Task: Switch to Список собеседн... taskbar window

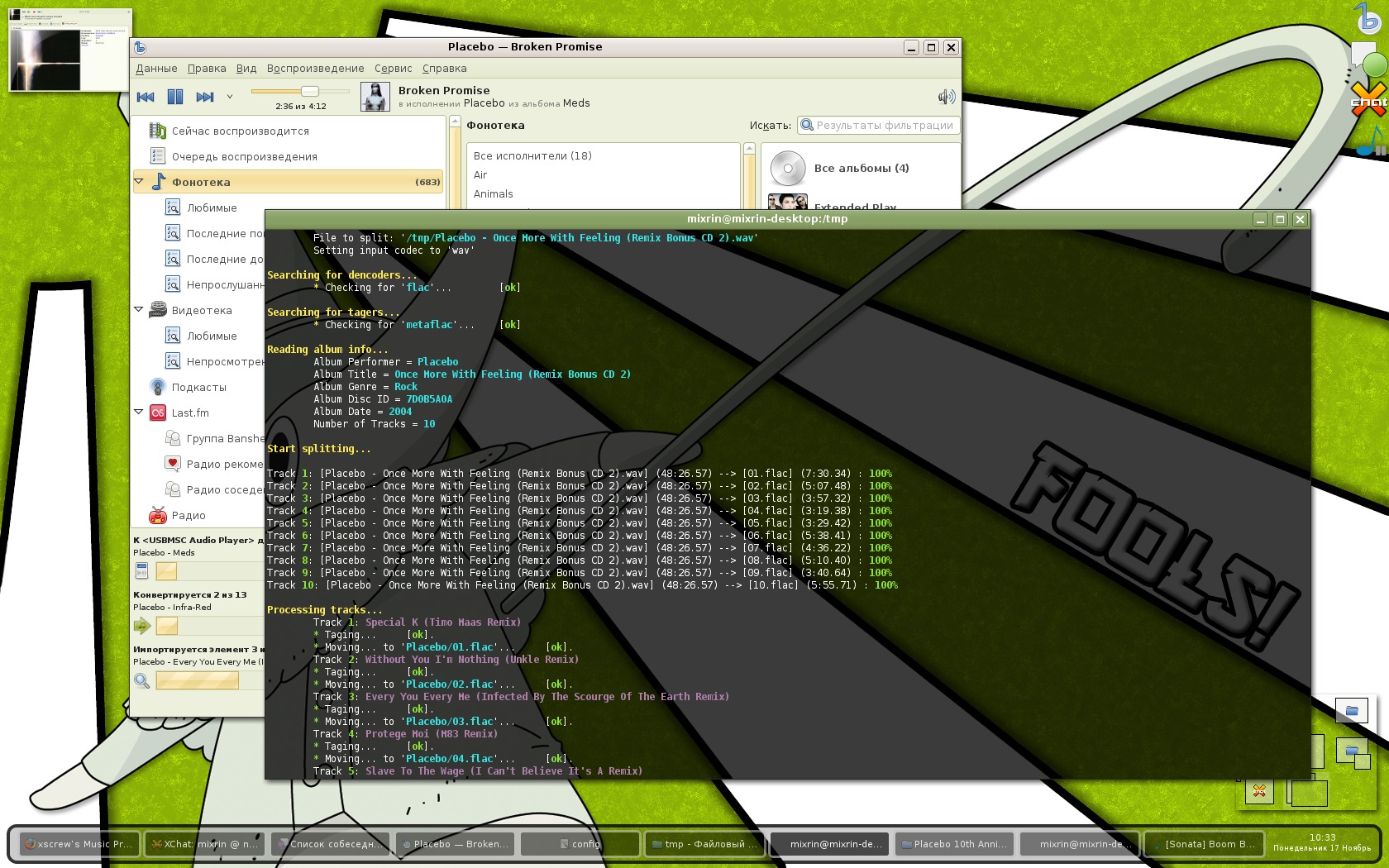Action: click(x=330, y=844)
